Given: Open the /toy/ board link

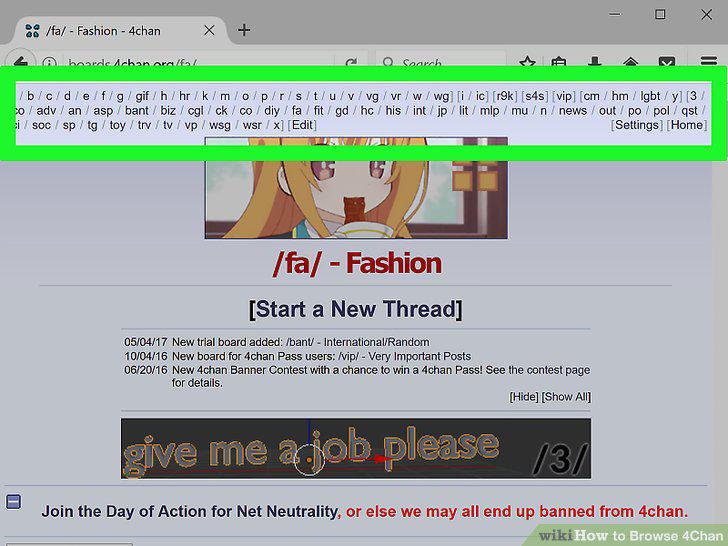Looking at the screenshot, I should (117, 125).
